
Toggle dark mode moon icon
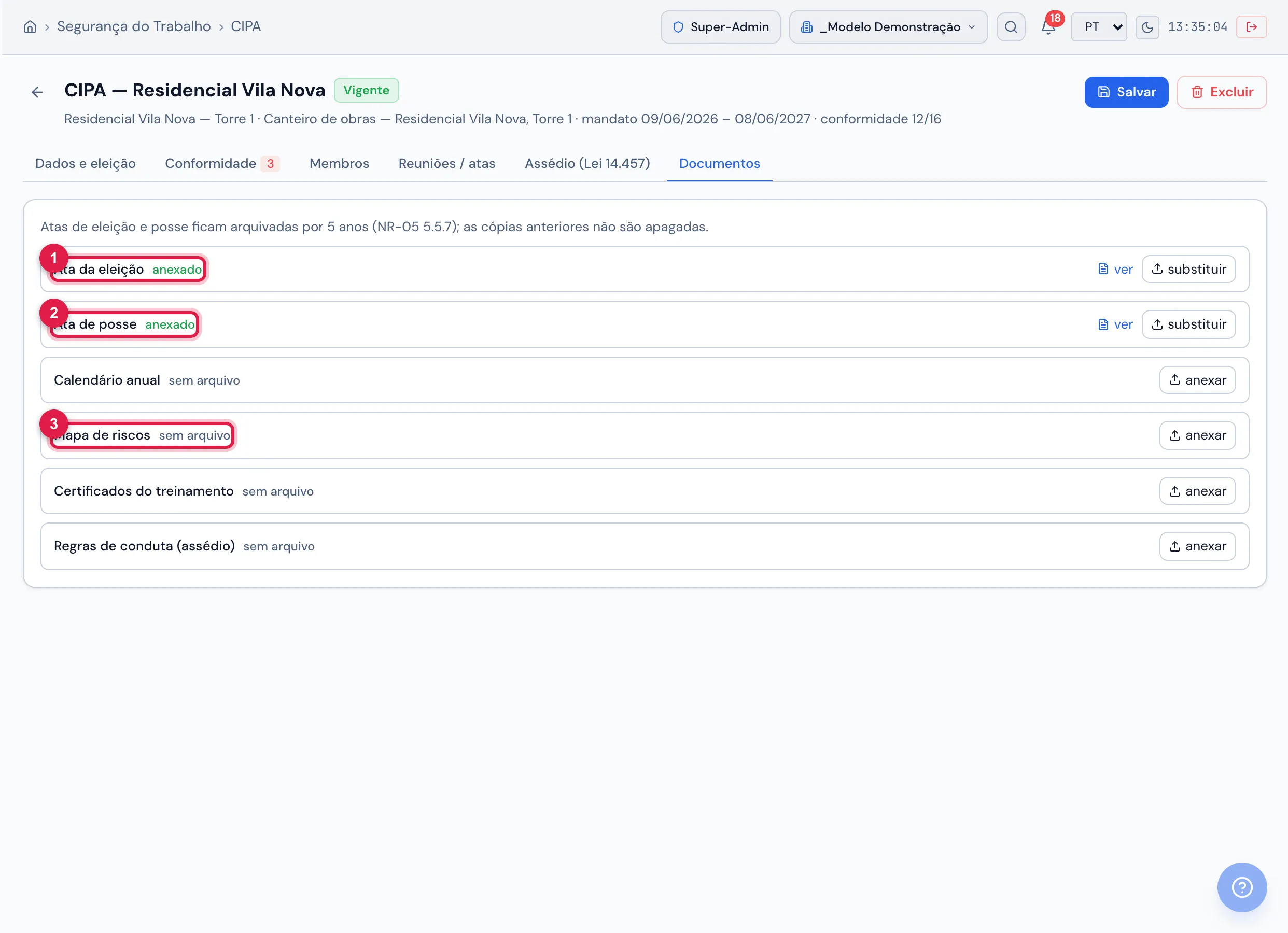point(1147,26)
